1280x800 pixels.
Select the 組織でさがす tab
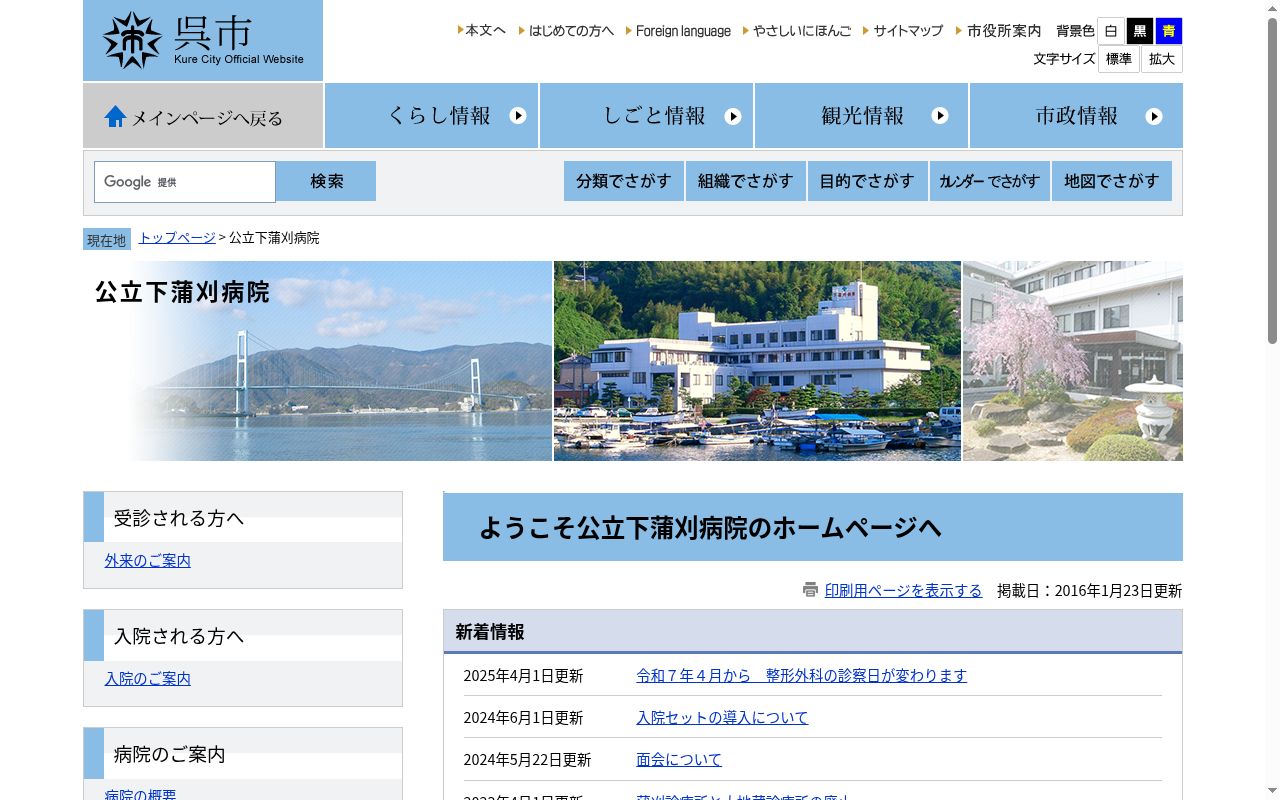(x=746, y=181)
